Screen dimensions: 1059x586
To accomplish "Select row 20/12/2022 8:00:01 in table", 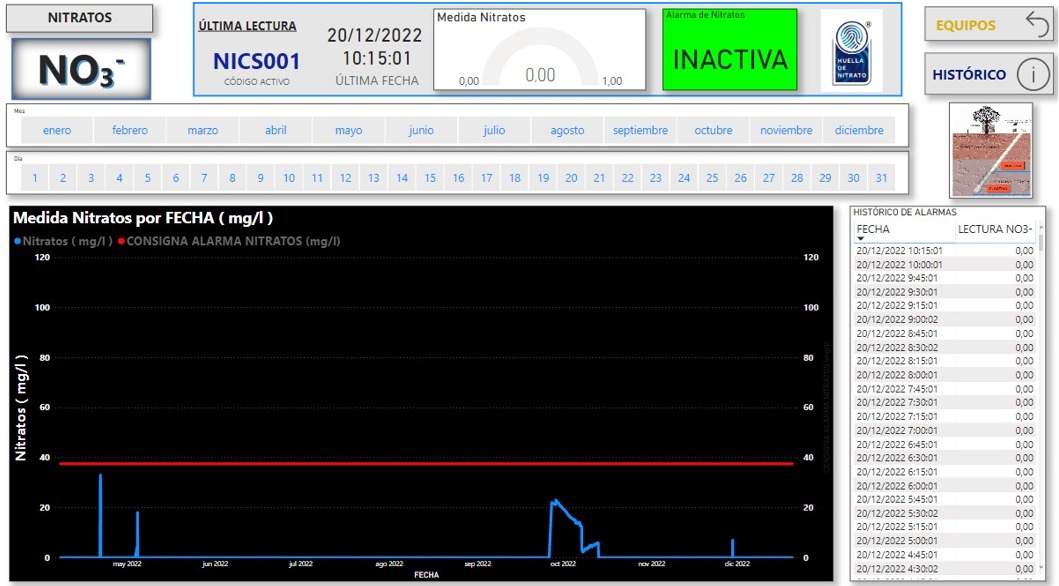I will click(944, 375).
